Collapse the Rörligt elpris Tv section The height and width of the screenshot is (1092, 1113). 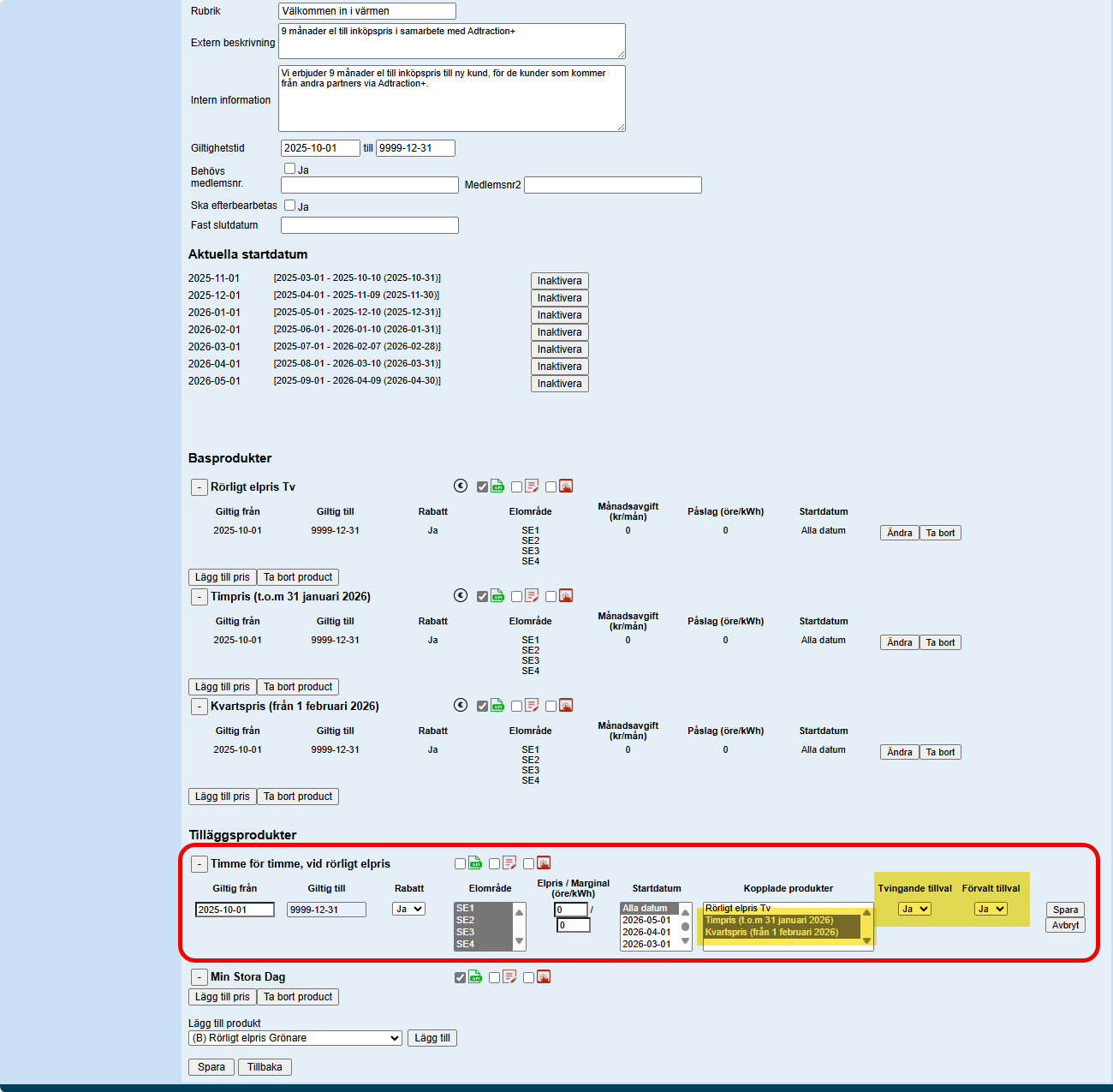(x=199, y=487)
